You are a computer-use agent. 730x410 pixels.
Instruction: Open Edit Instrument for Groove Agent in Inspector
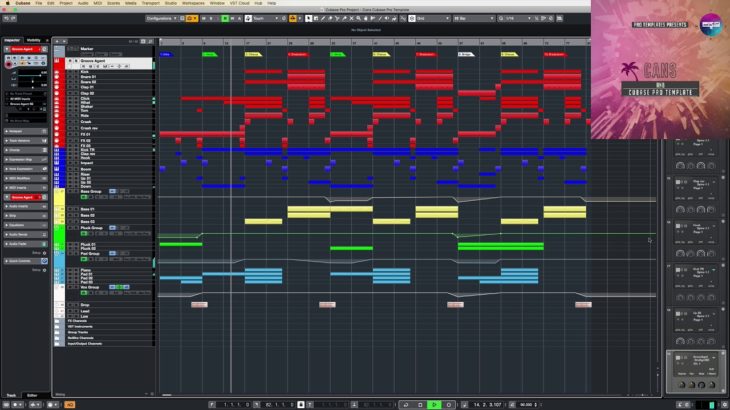click(x=44, y=49)
